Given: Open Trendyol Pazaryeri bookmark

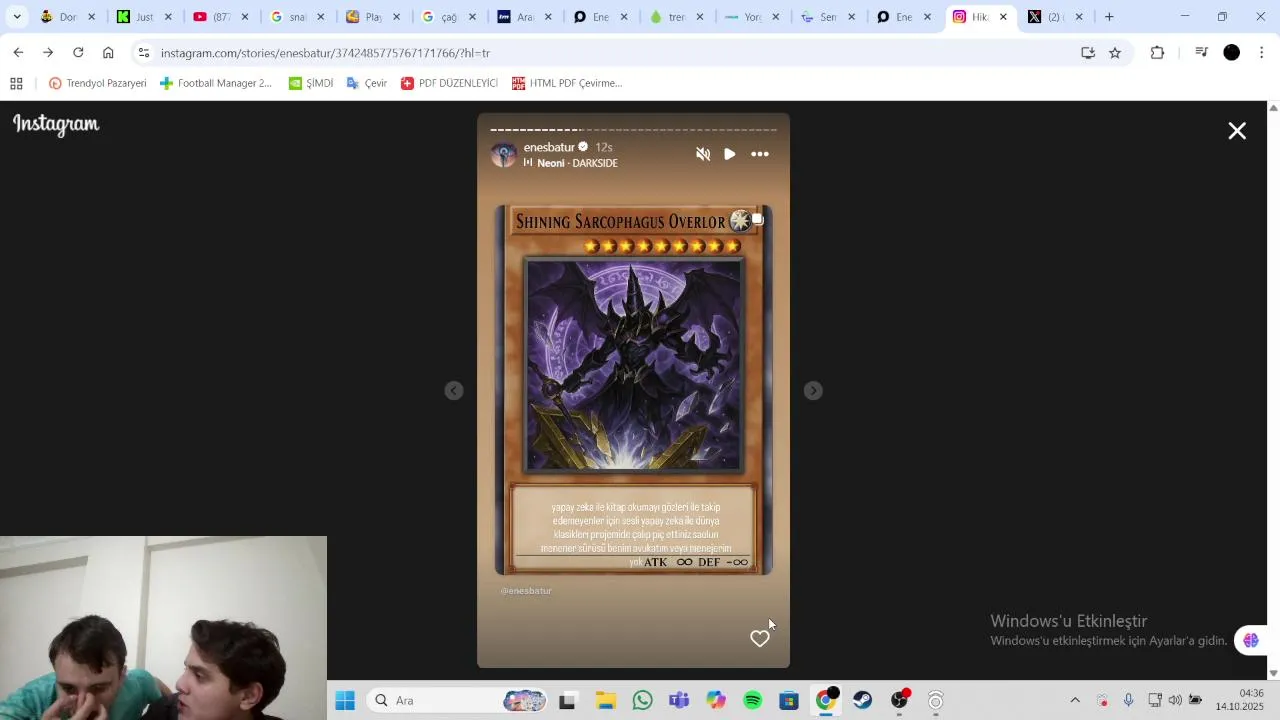Looking at the screenshot, I should tap(98, 83).
